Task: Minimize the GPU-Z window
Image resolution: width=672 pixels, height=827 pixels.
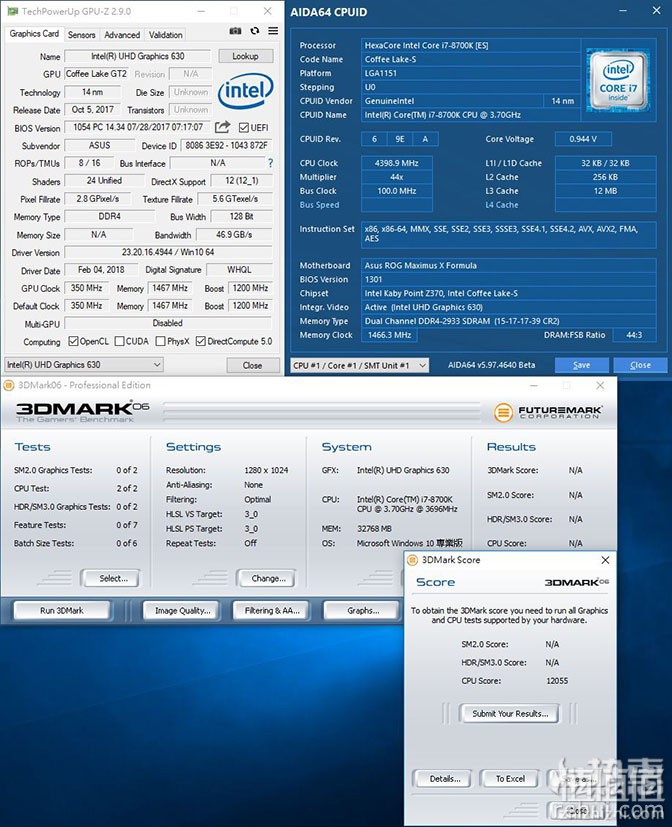Action: 201,11
